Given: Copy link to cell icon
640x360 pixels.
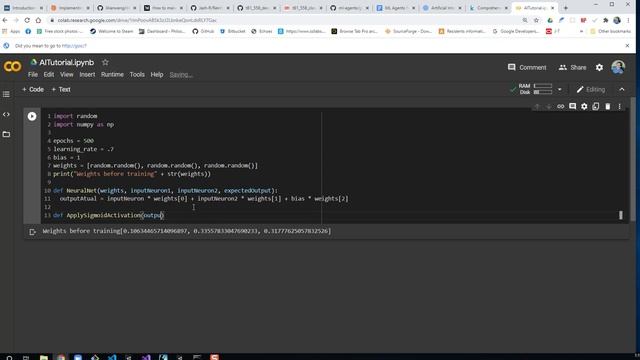Looking at the screenshot, I should coord(560,107).
